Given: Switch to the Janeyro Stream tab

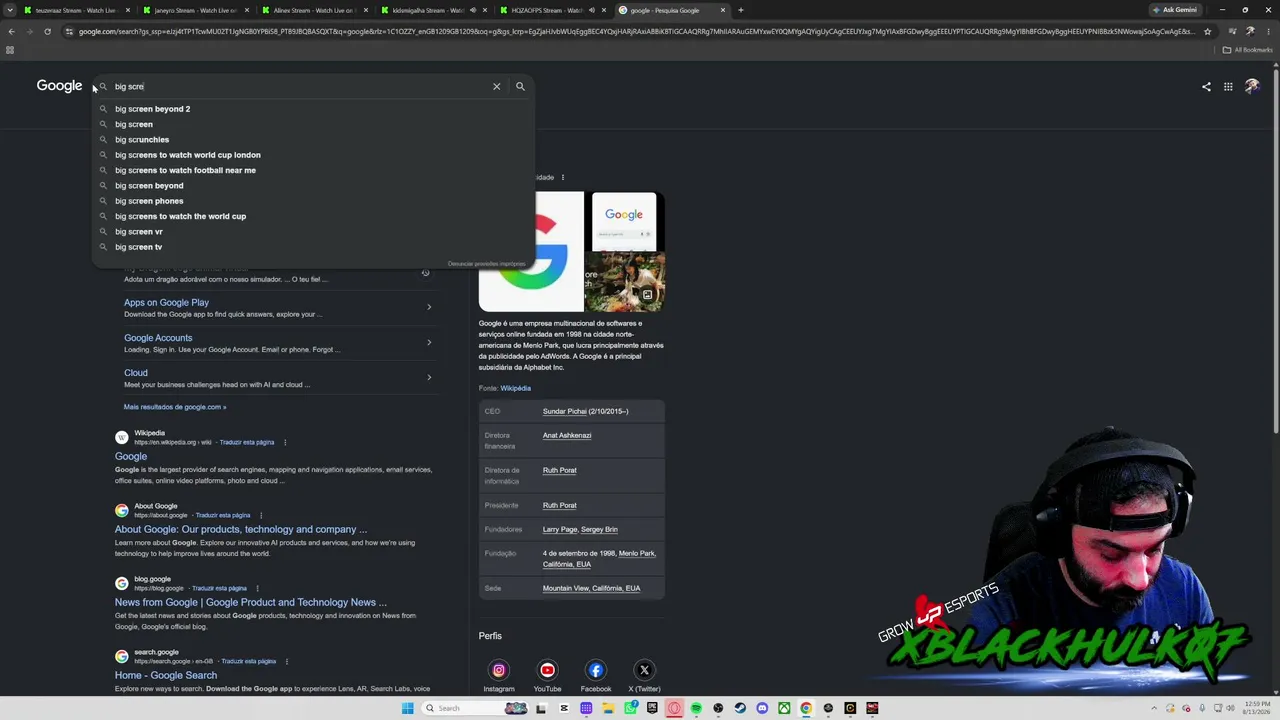Looking at the screenshot, I should (x=194, y=10).
